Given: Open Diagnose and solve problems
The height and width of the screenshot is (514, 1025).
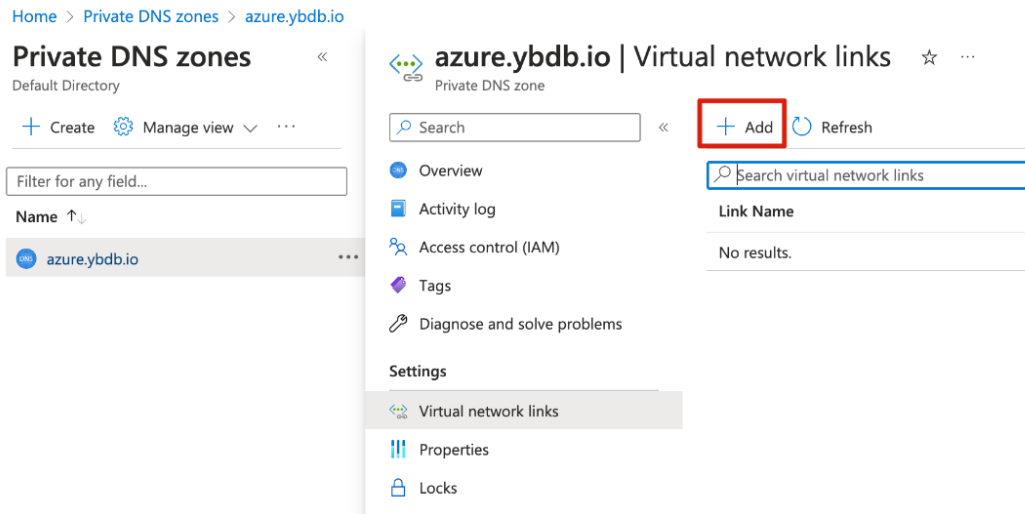Looking at the screenshot, I should point(520,324).
